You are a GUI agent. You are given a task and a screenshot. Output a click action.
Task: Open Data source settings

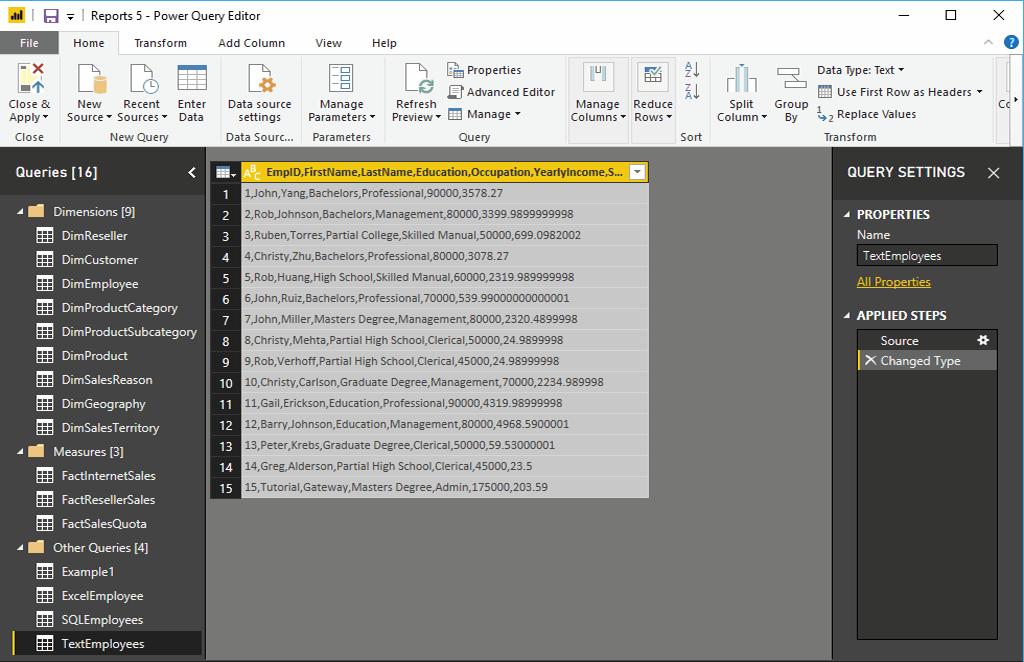coord(259,93)
